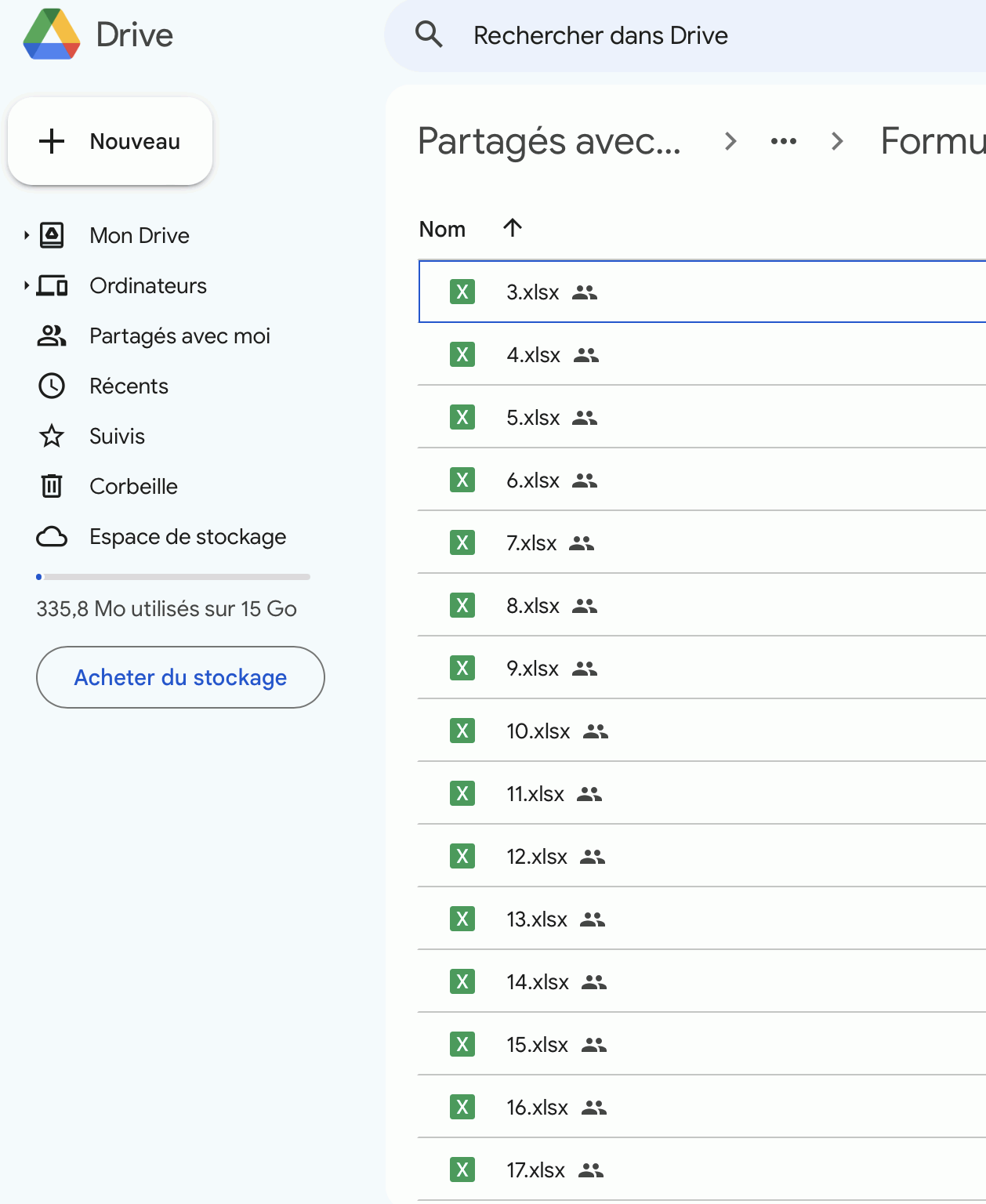986x1204 pixels.
Task: Click the Suivis star icon
Action: pos(52,436)
